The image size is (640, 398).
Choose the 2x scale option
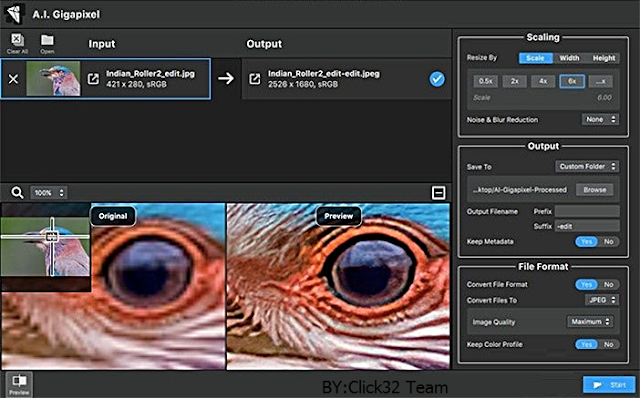pyautogui.click(x=515, y=81)
